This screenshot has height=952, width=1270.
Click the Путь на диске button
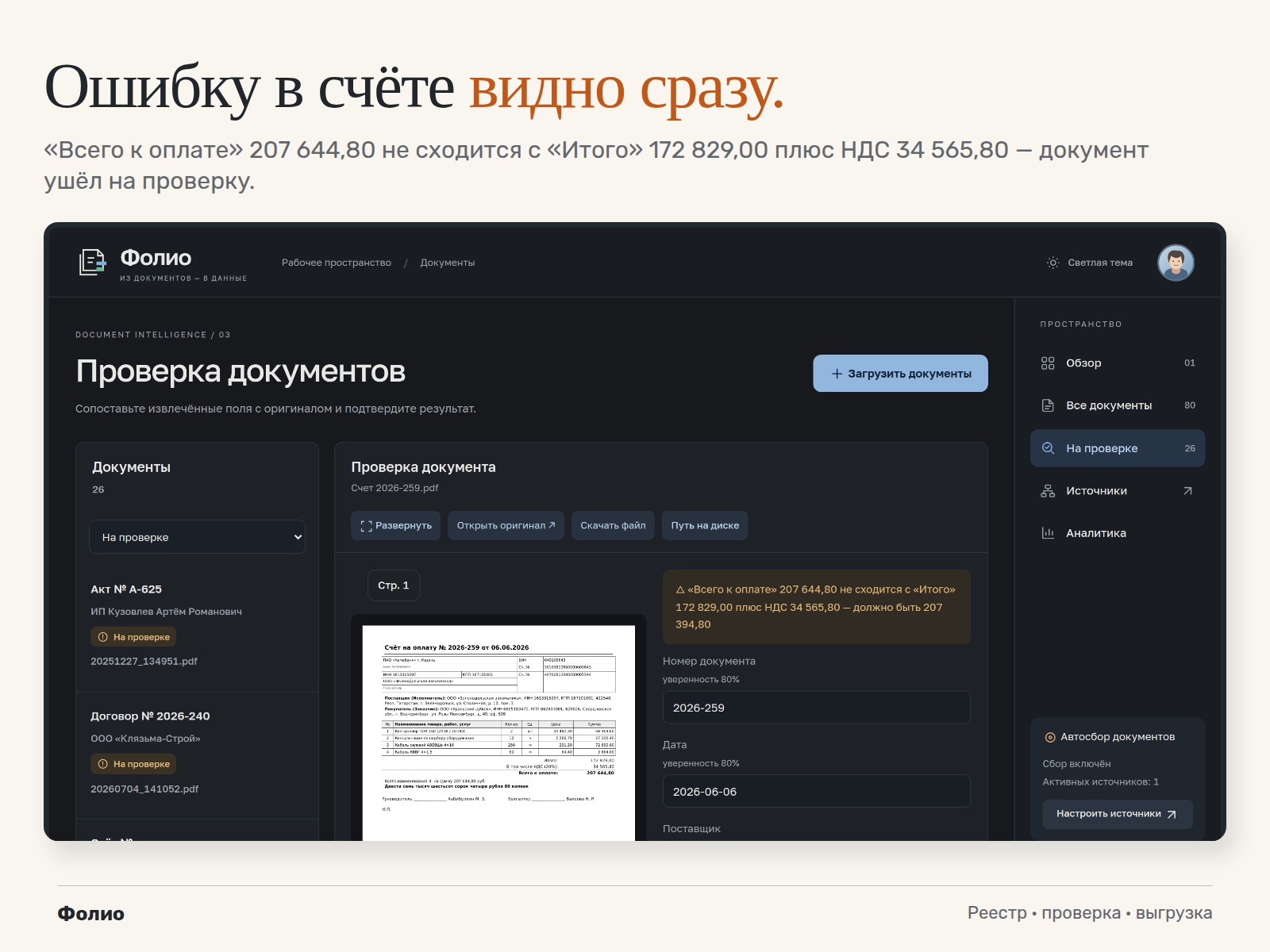(705, 525)
